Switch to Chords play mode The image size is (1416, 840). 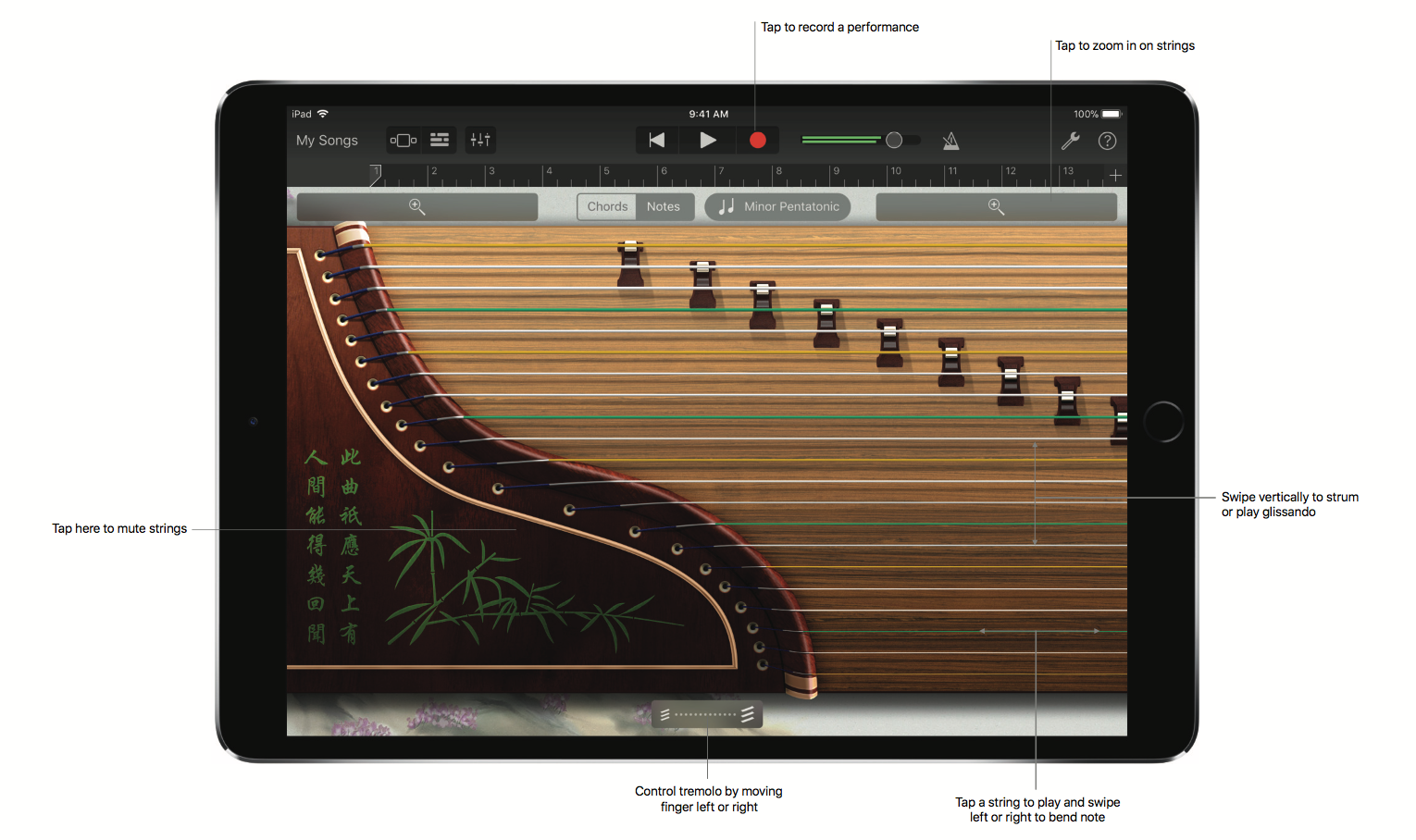click(606, 206)
